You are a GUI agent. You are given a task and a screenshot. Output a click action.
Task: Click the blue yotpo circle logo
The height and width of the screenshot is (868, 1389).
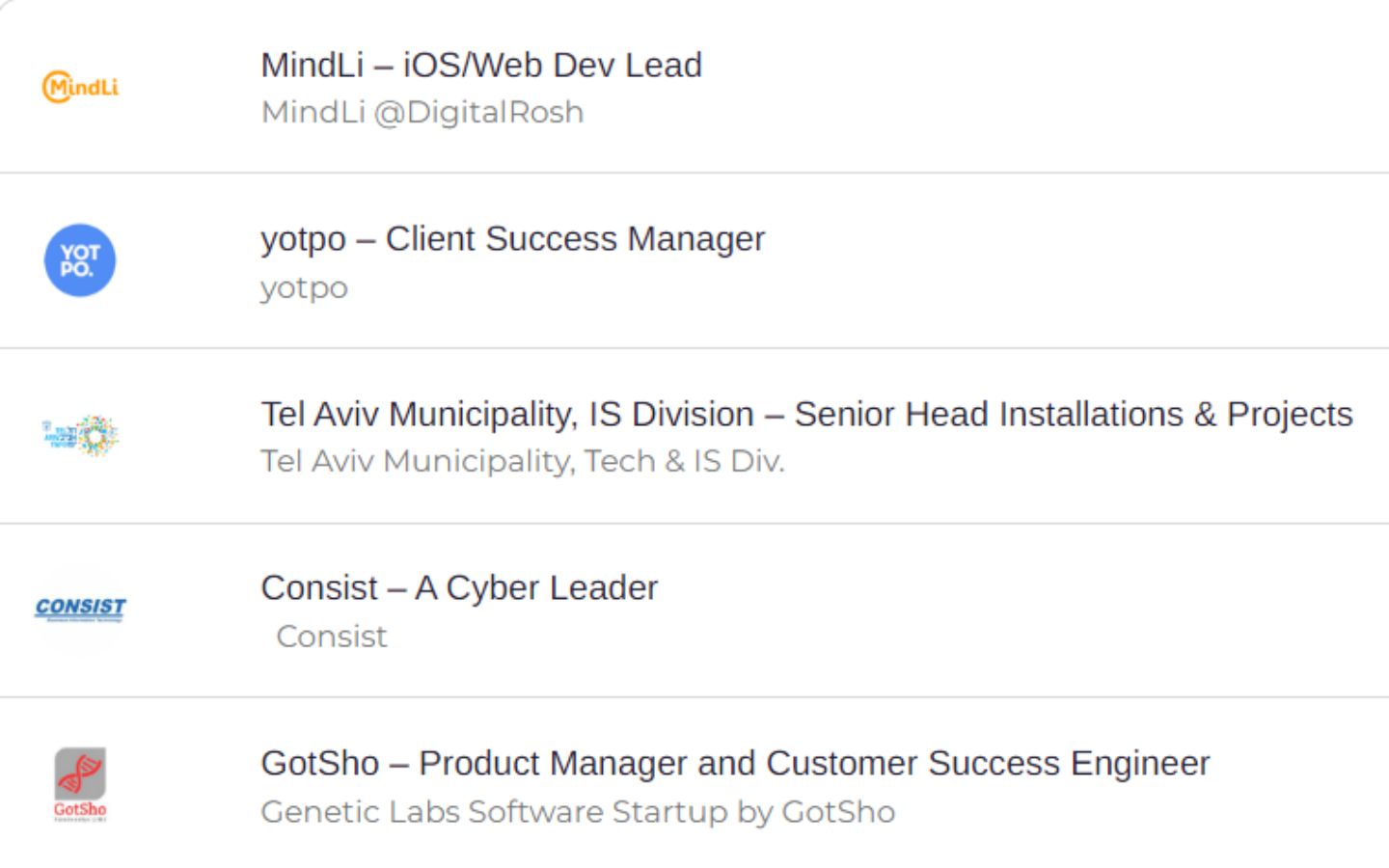tap(80, 260)
